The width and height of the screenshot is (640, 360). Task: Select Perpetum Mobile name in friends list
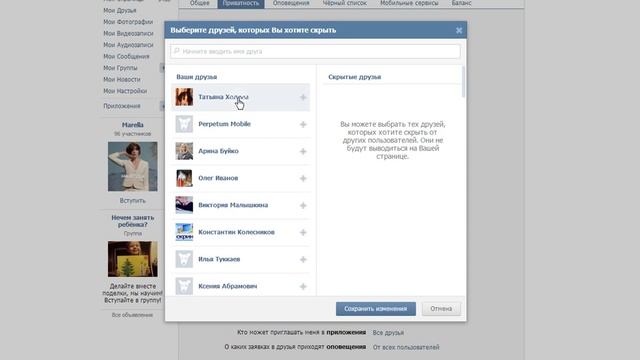[224, 124]
